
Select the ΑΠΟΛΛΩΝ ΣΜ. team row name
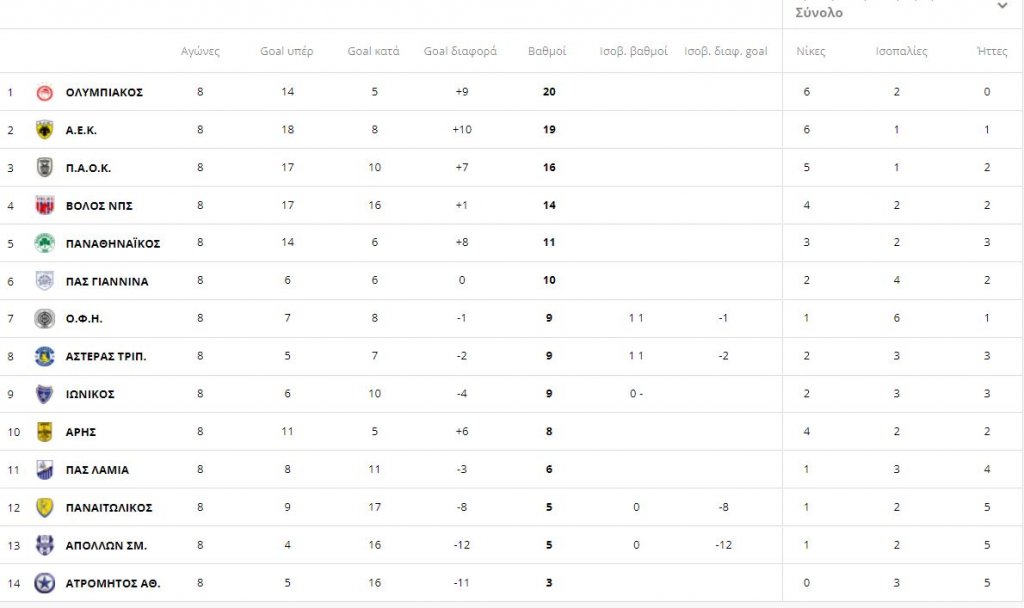tap(106, 545)
